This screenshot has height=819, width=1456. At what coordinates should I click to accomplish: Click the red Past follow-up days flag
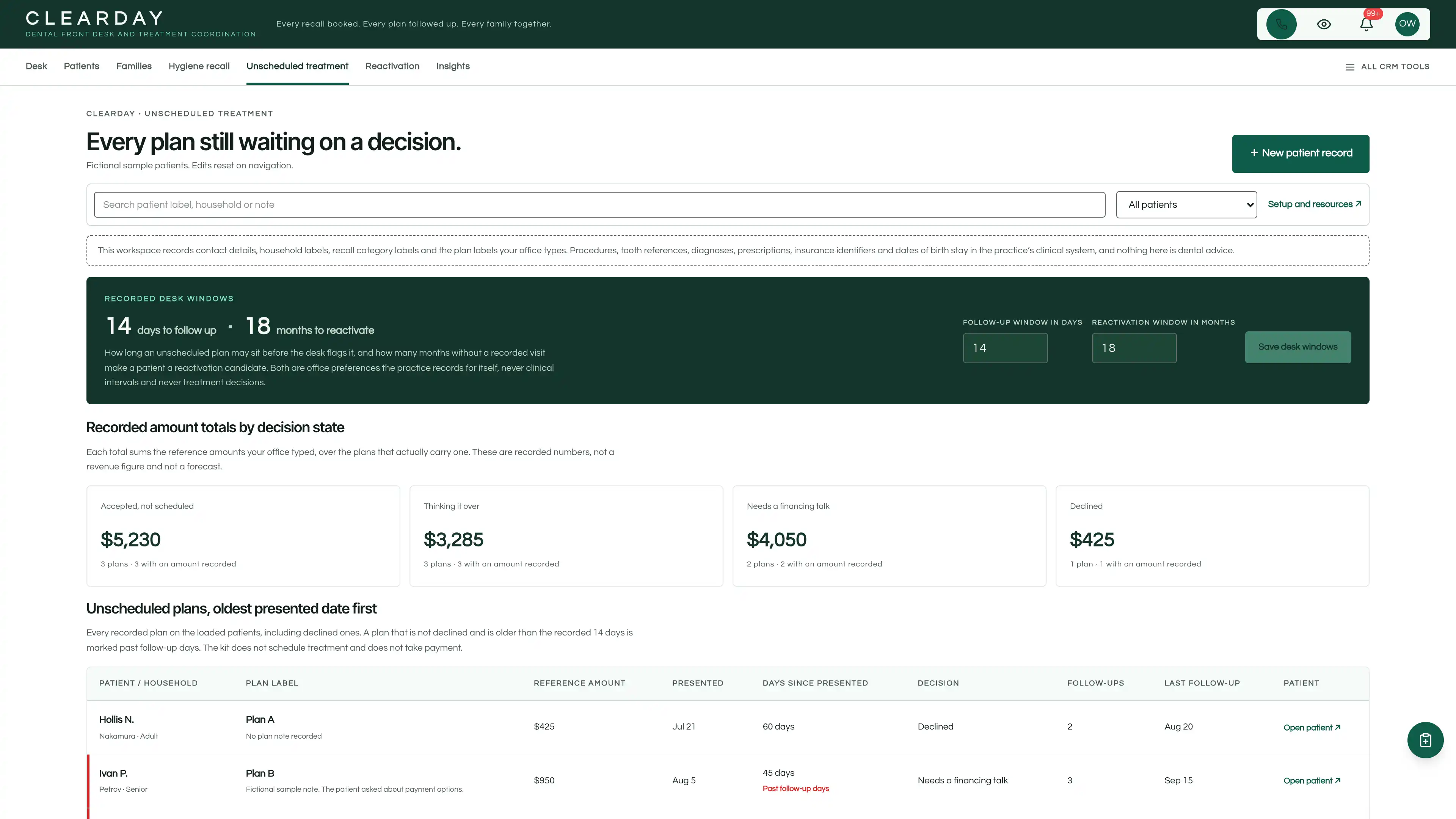coord(796,789)
